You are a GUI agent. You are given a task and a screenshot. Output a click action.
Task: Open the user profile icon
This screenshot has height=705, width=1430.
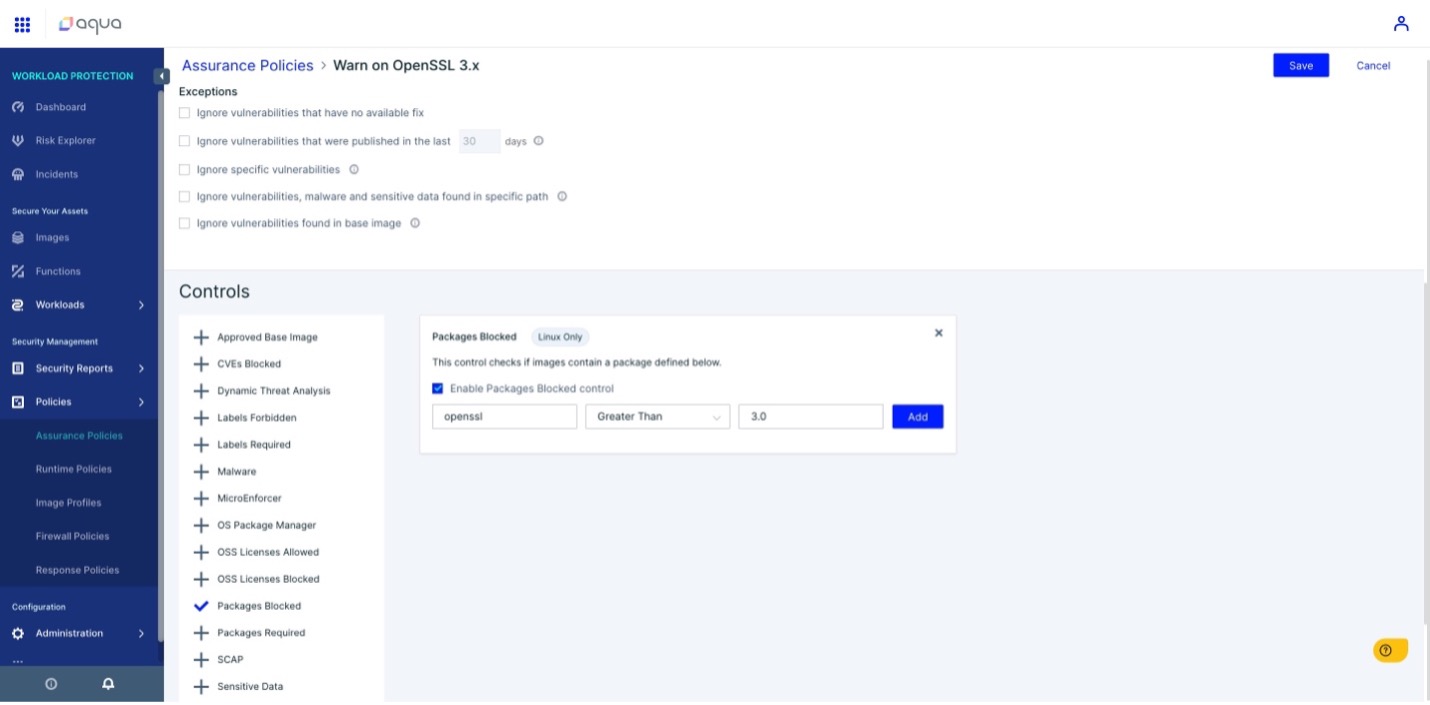(x=1401, y=24)
